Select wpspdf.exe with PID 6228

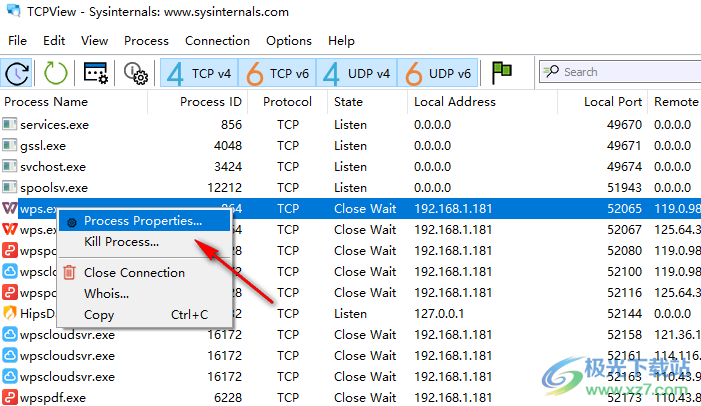click(53, 398)
